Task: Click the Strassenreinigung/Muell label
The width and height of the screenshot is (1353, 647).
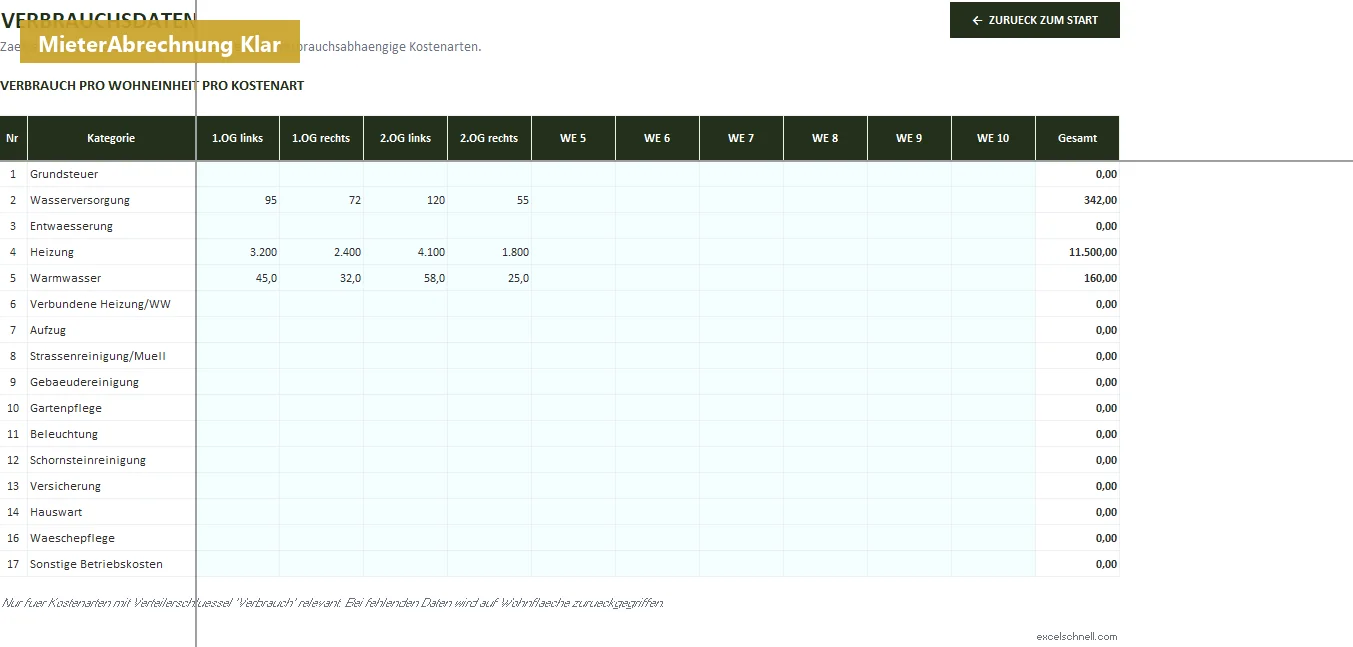Action: [98, 356]
